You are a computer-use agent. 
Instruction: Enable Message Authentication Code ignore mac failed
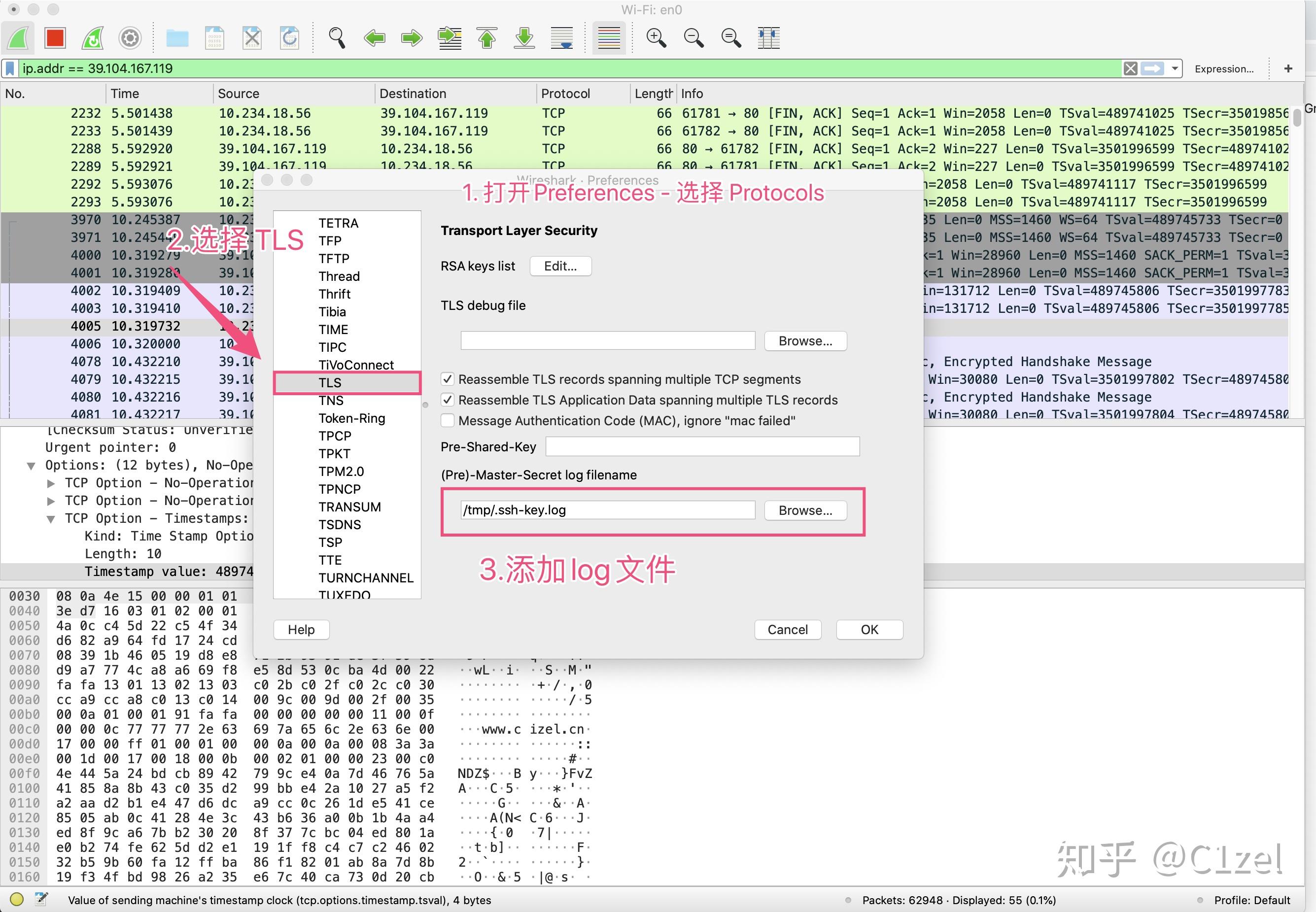tap(448, 421)
